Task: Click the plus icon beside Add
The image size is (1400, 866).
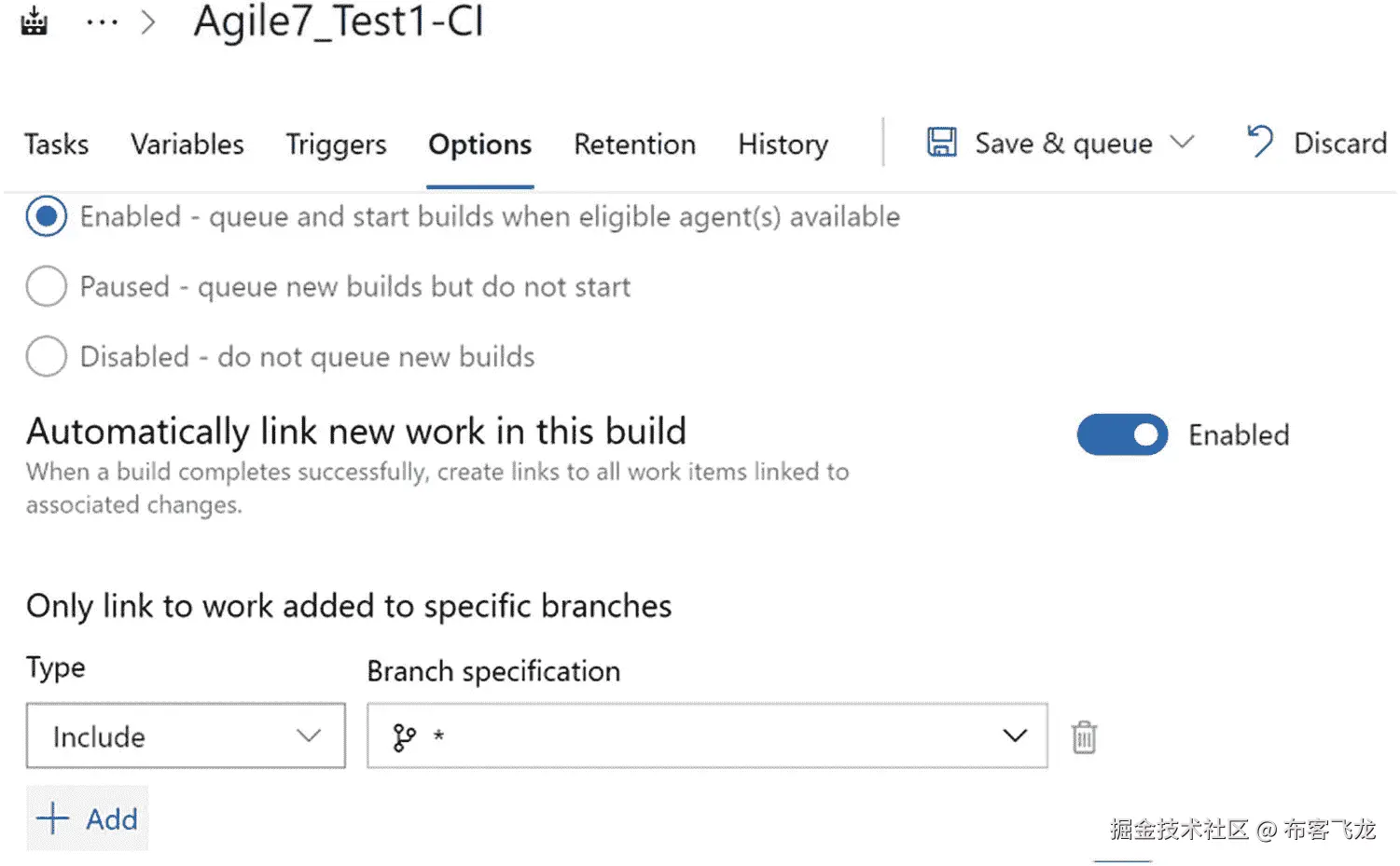Action: coord(52,818)
